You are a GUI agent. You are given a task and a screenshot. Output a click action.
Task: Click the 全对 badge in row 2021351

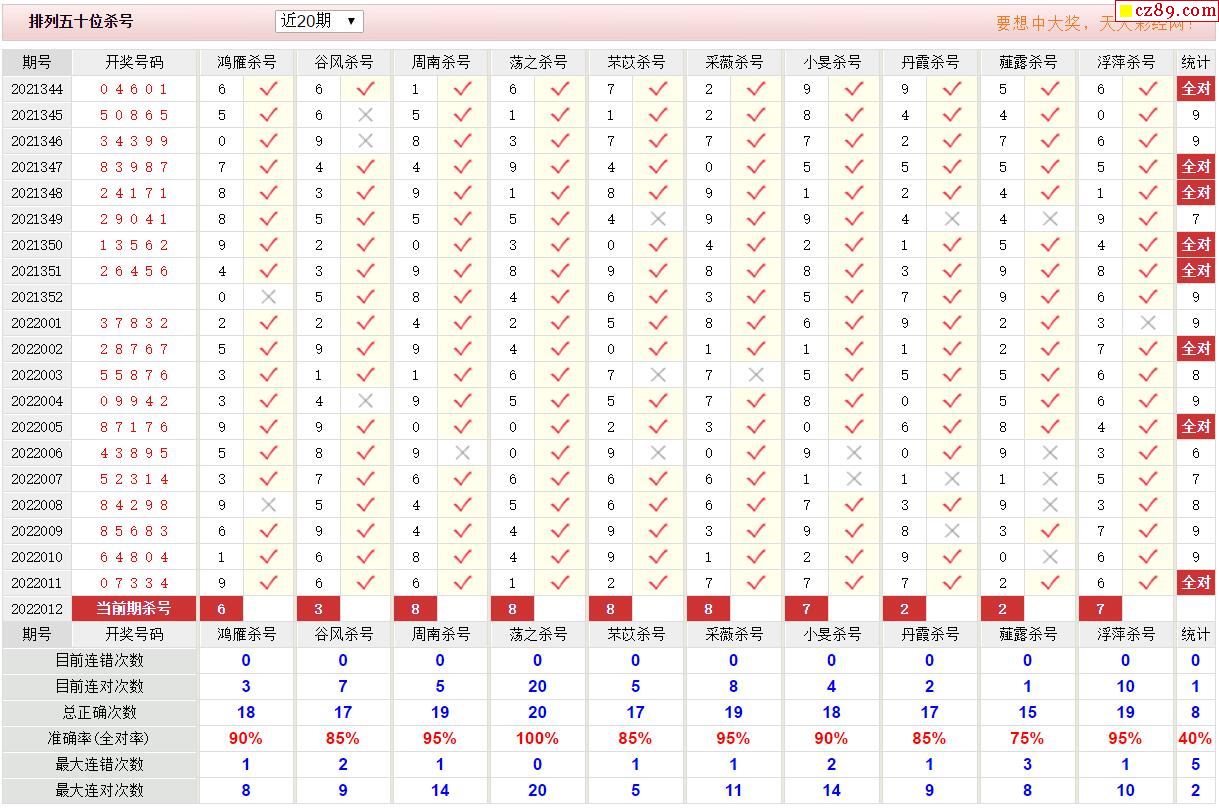pyautogui.click(x=1196, y=270)
